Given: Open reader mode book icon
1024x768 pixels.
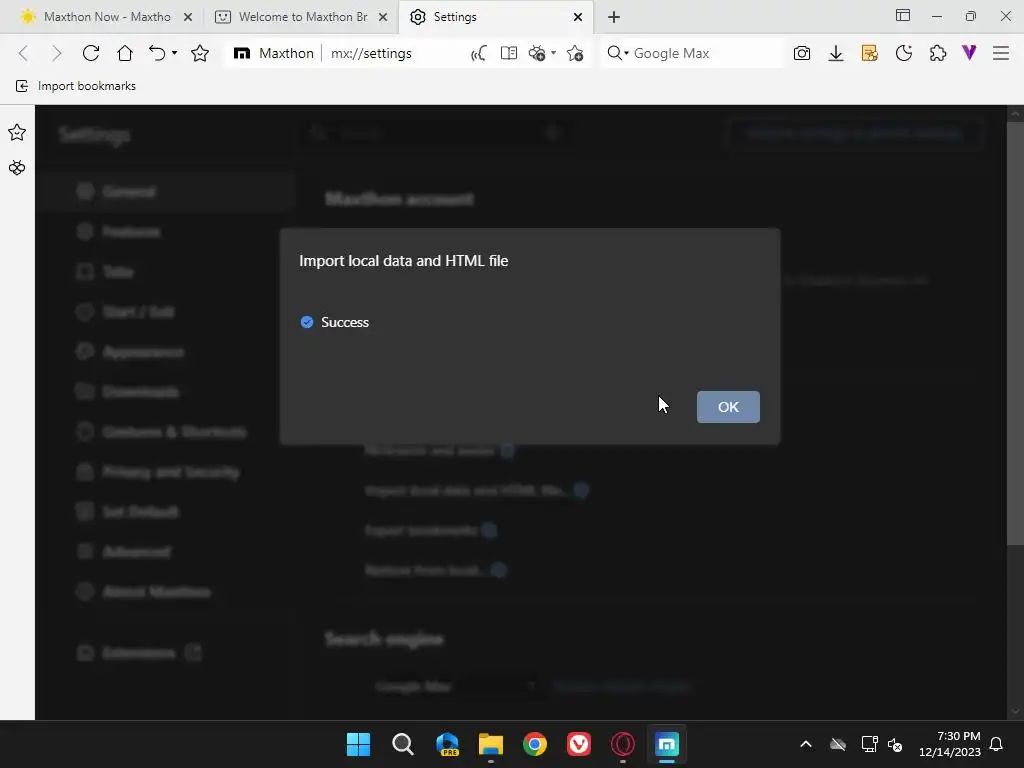Looking at the screenshot, I should coord(509,54).
